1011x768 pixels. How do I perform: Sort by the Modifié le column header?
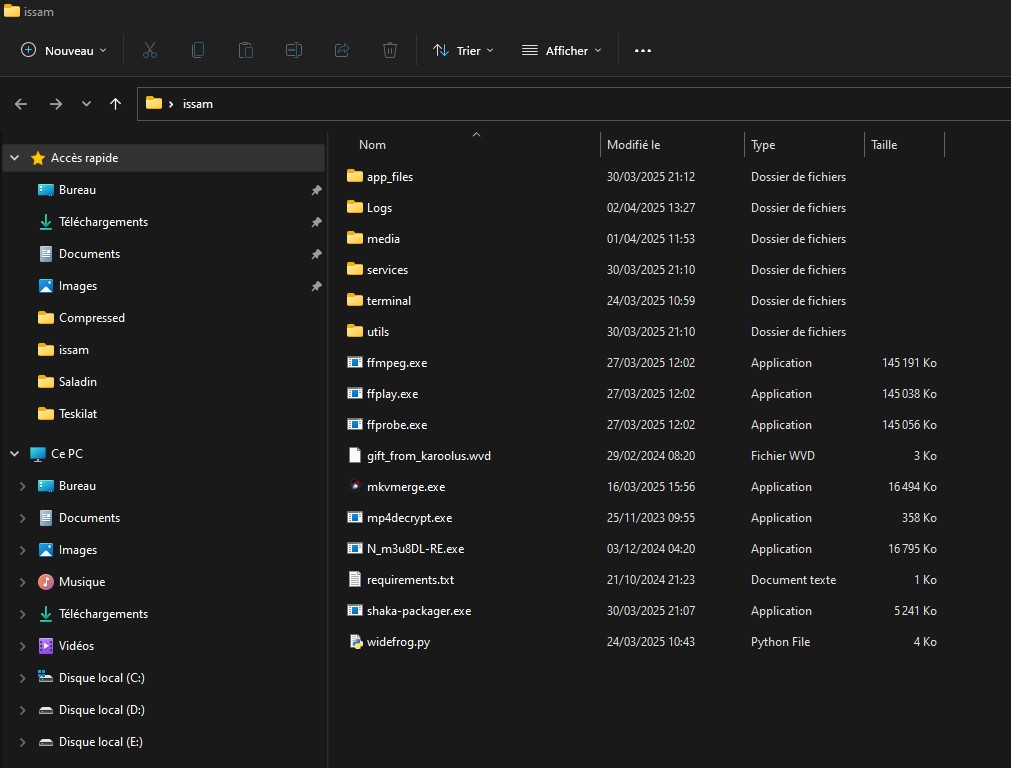coord(633,145)
